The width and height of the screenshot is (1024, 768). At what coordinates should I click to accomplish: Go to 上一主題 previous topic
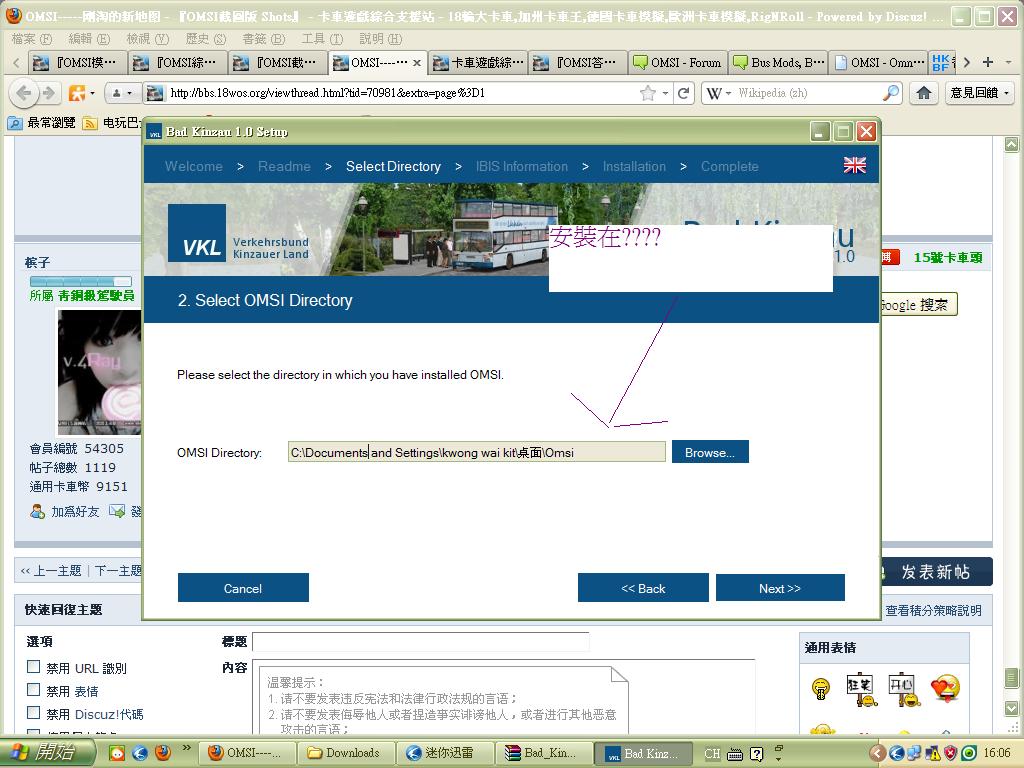coord(56,570)
